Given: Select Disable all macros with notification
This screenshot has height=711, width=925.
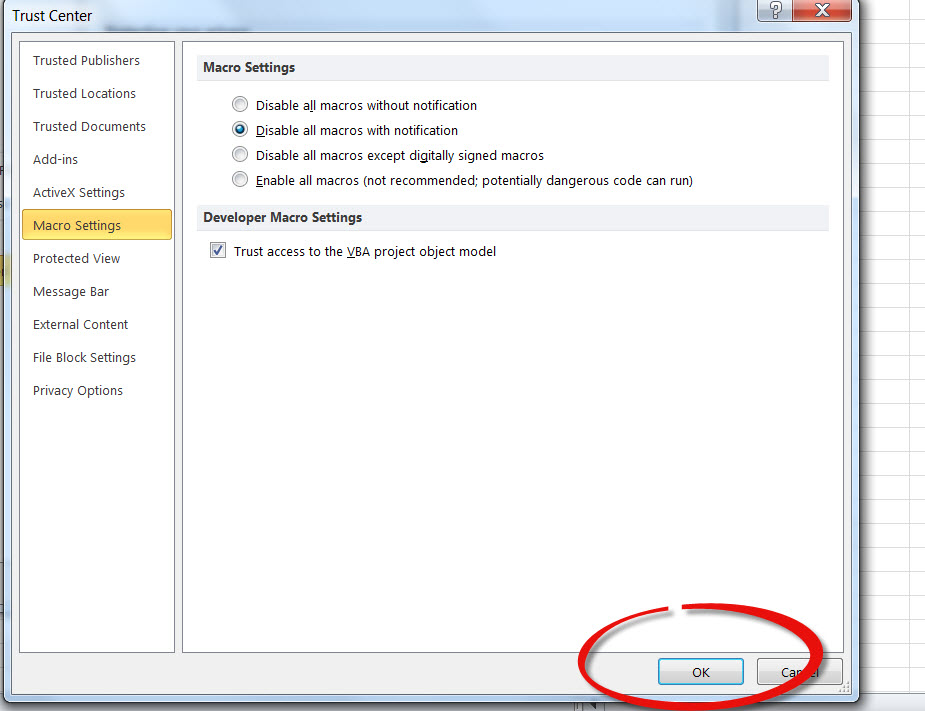Looking at the screenshot, I should coord(240,130).
